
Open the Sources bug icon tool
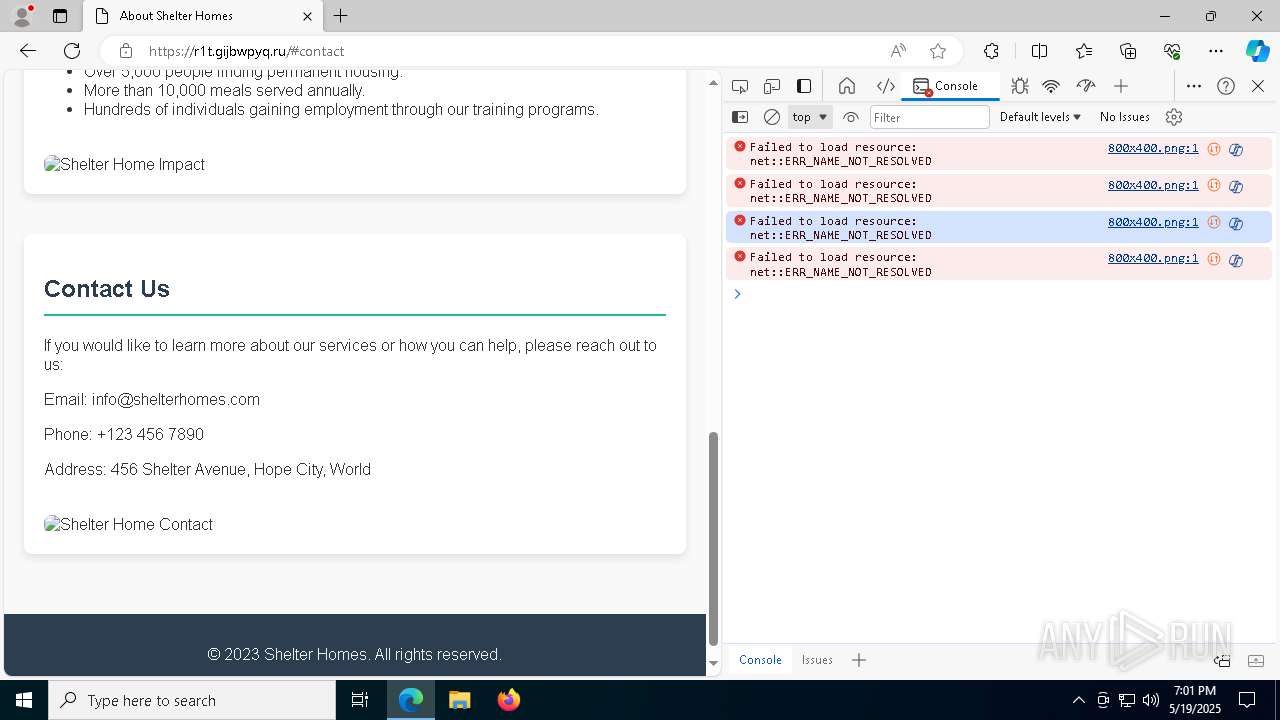click(x=1019, y=86)
